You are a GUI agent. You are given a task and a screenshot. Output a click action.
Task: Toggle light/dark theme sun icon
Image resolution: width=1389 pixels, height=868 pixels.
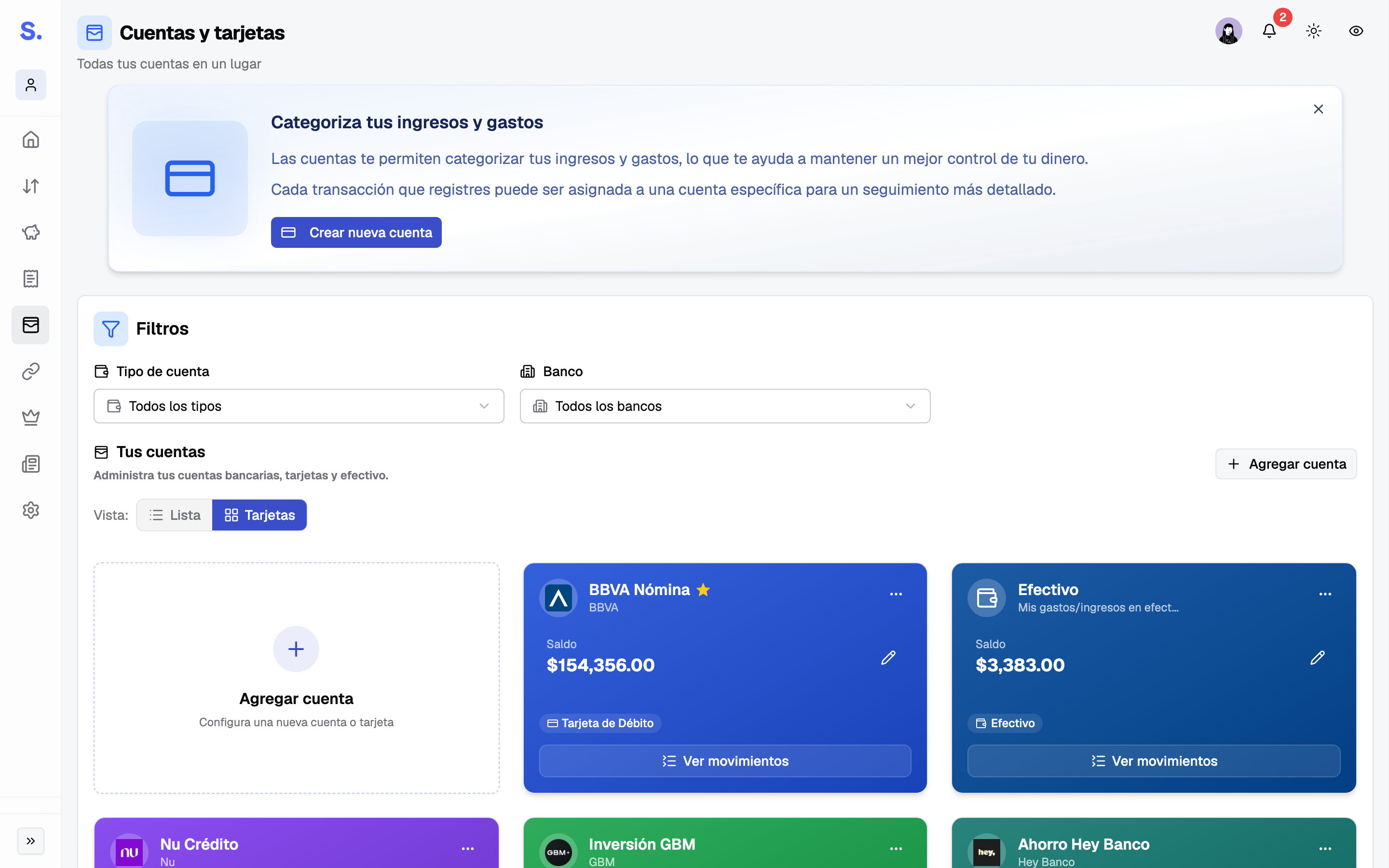1314,31
